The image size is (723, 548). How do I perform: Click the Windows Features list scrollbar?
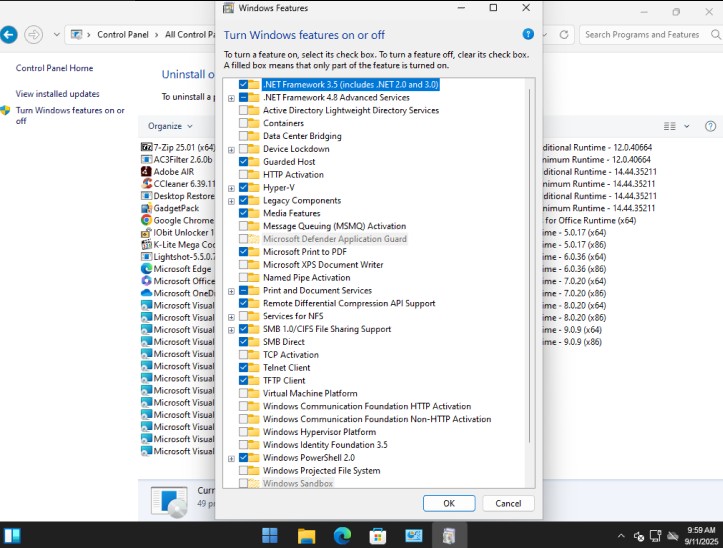point(530,265)
